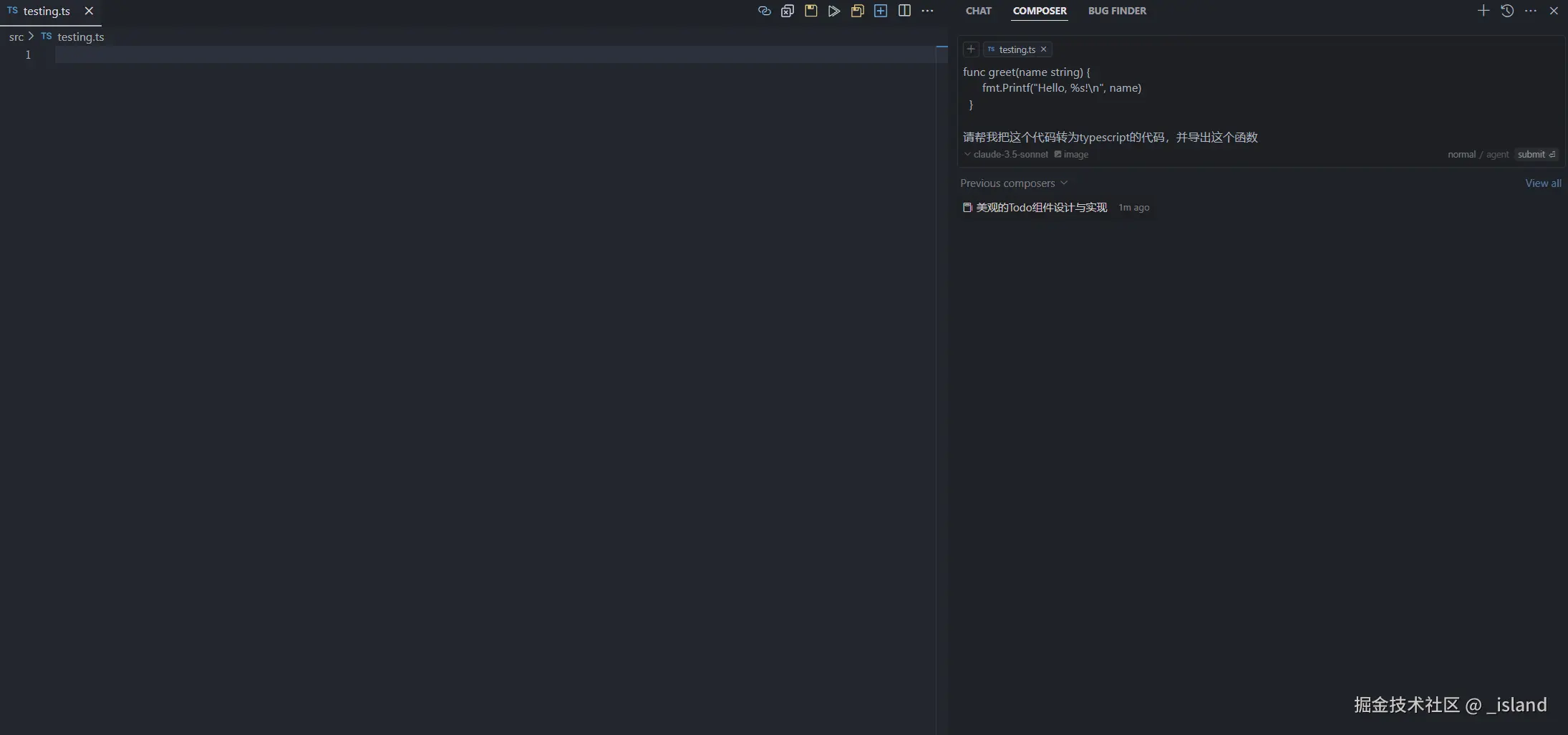Image resolution: width=1568 pixels, height=735 pixels.
Task: Click the note icon beside 美观的Todo组件设计与实现
Action: point(967,208)
